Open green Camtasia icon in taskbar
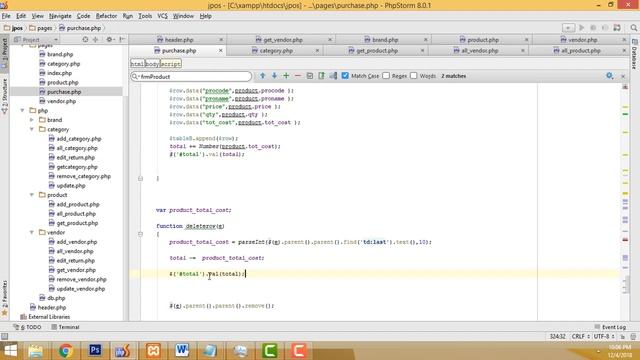The image size is (640, 360). pyautogui.click(x=269, y=351)
